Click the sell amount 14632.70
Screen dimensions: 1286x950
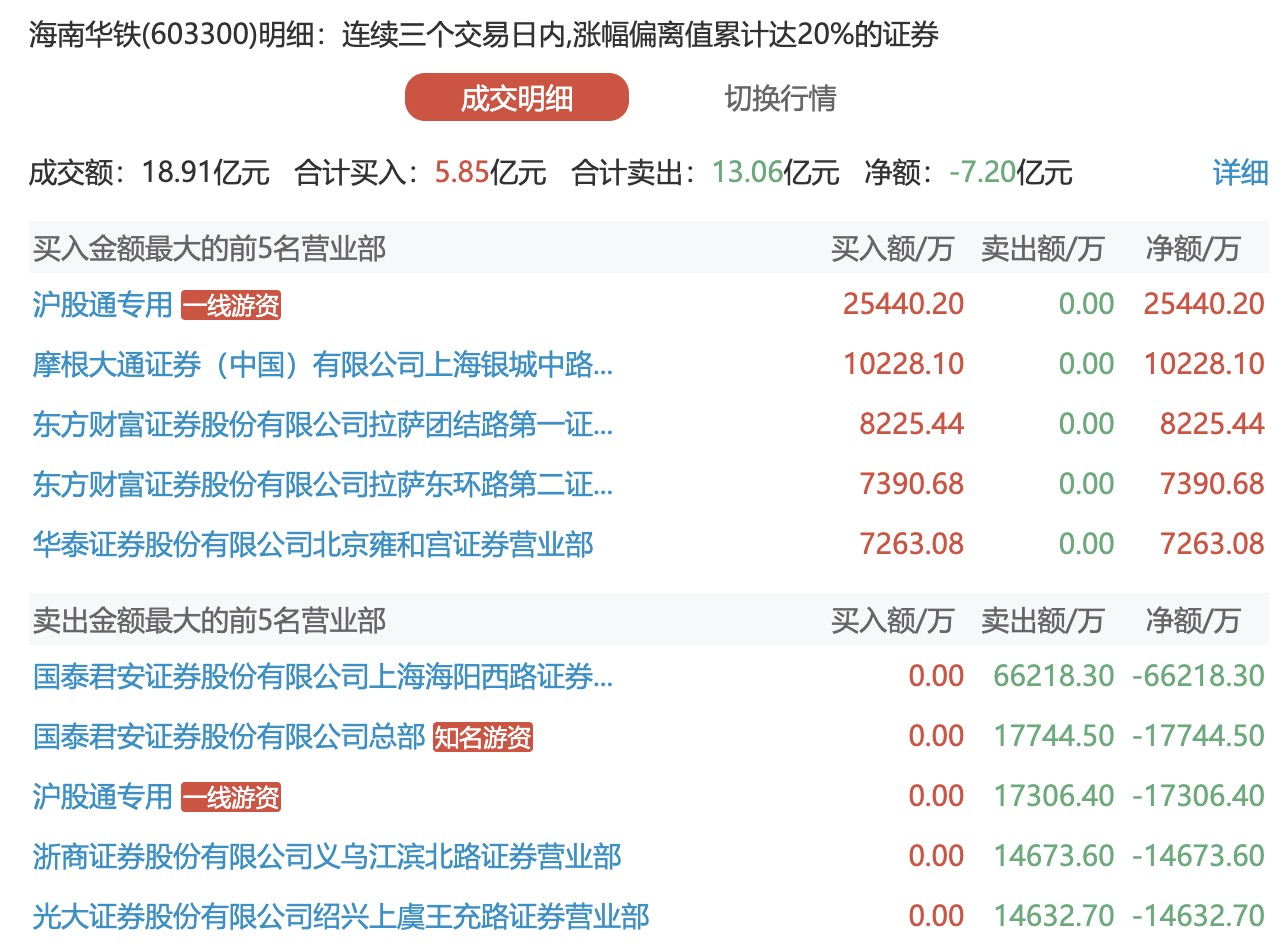(1054, 916)
